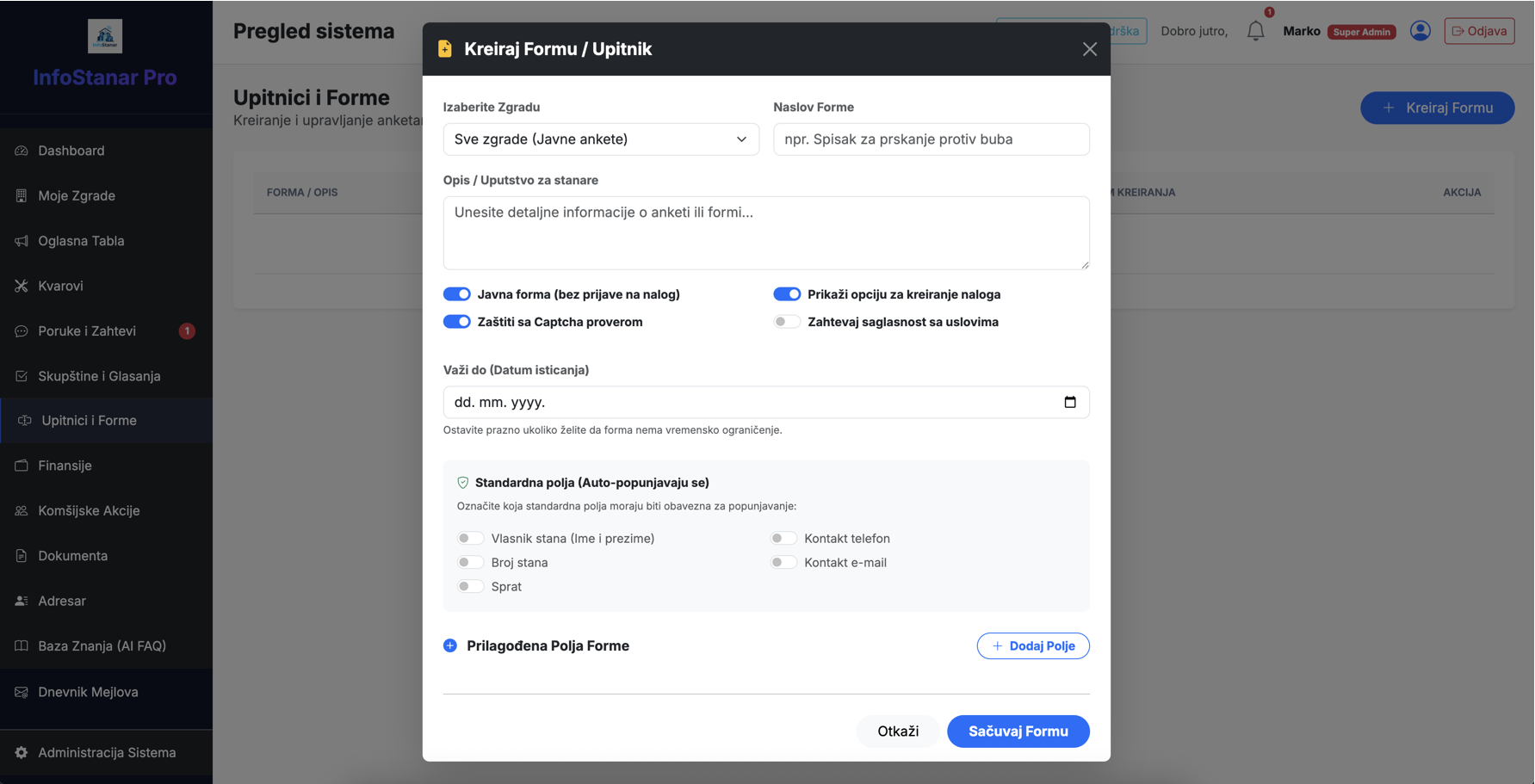Click the InfoStanar Pro logo image
The image size is (1535, 784).
click(105, 36)
